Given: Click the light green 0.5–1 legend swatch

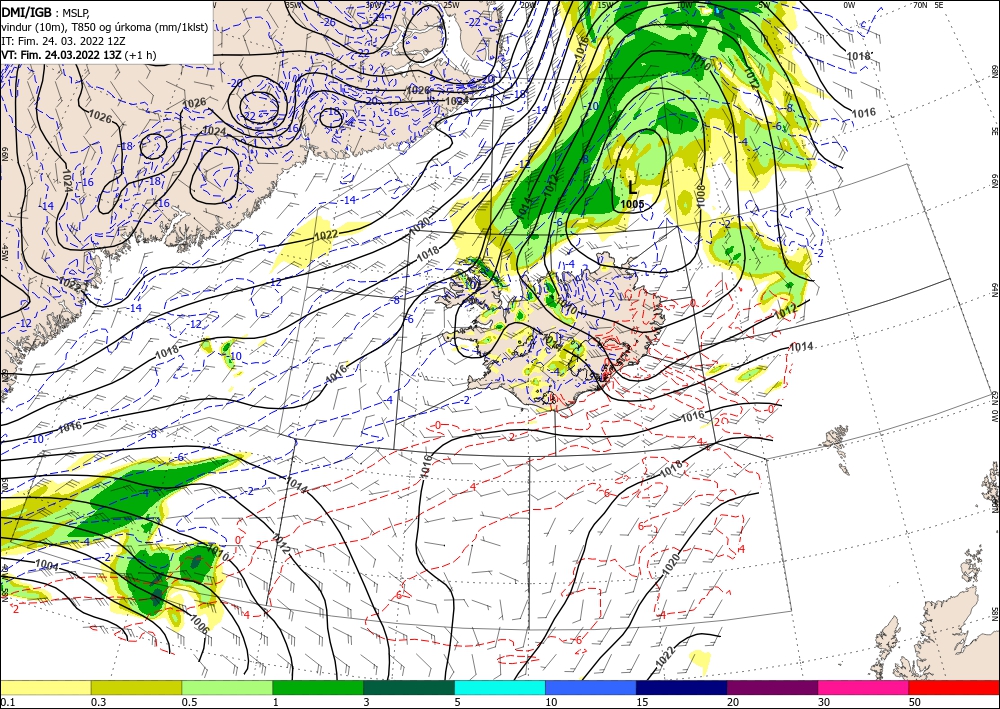Looking at the screenshot, I should [227, 687].
